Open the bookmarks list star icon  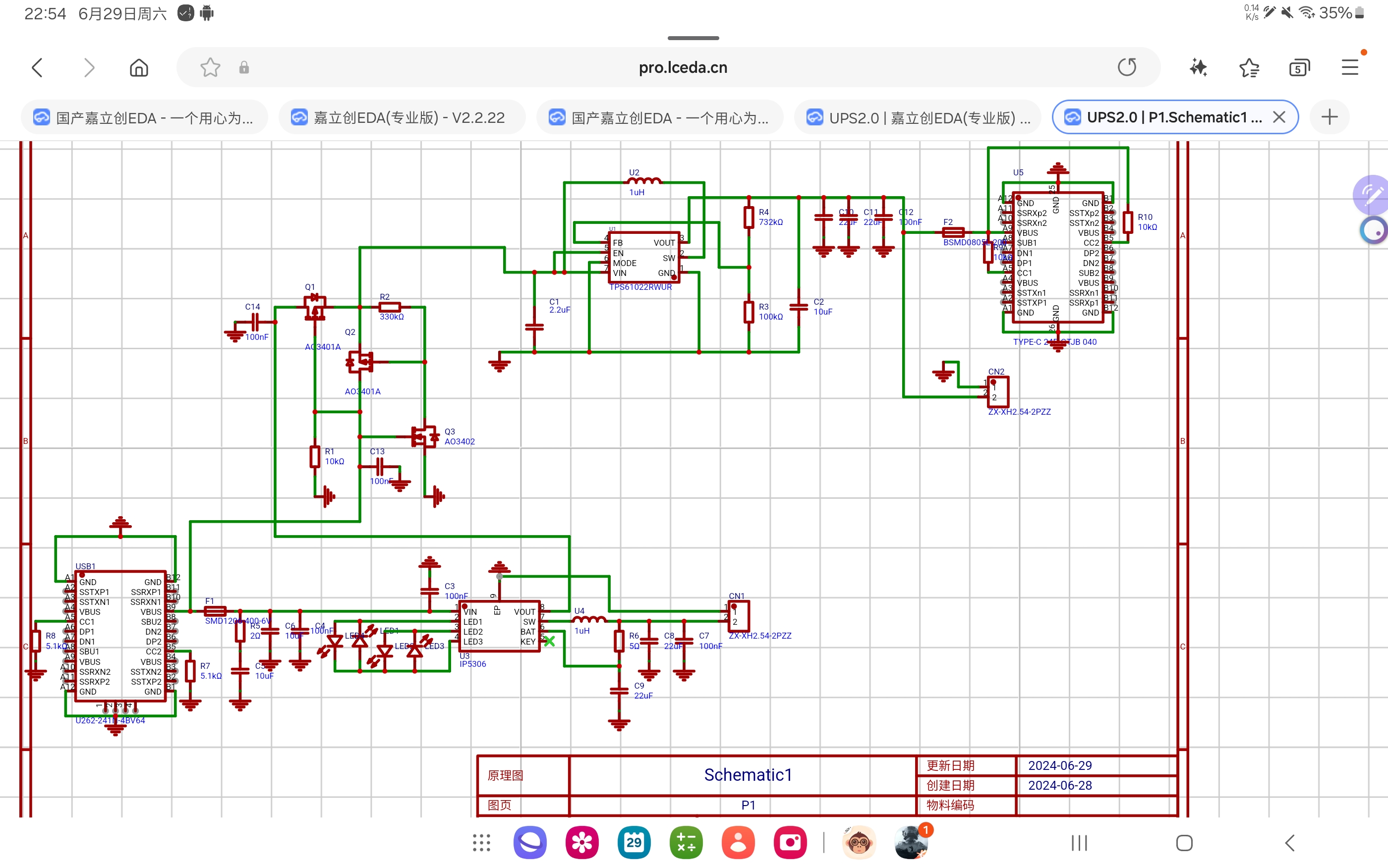click(x=1248, y=68)
